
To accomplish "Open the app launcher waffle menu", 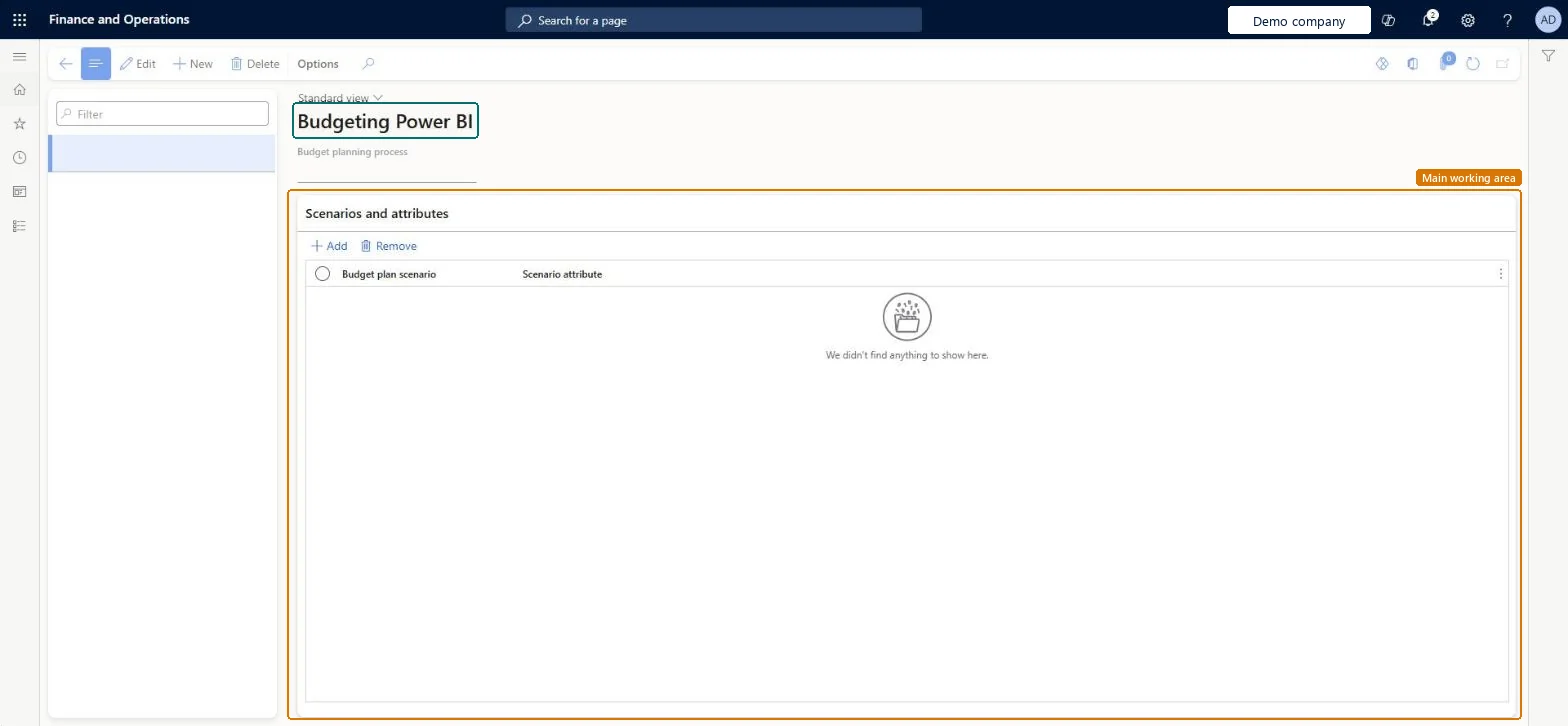I will [19, 20].
